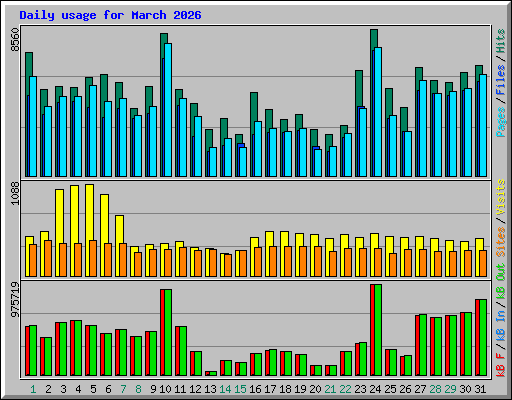Click day 27 label on the axis

(x=420, y=389)
